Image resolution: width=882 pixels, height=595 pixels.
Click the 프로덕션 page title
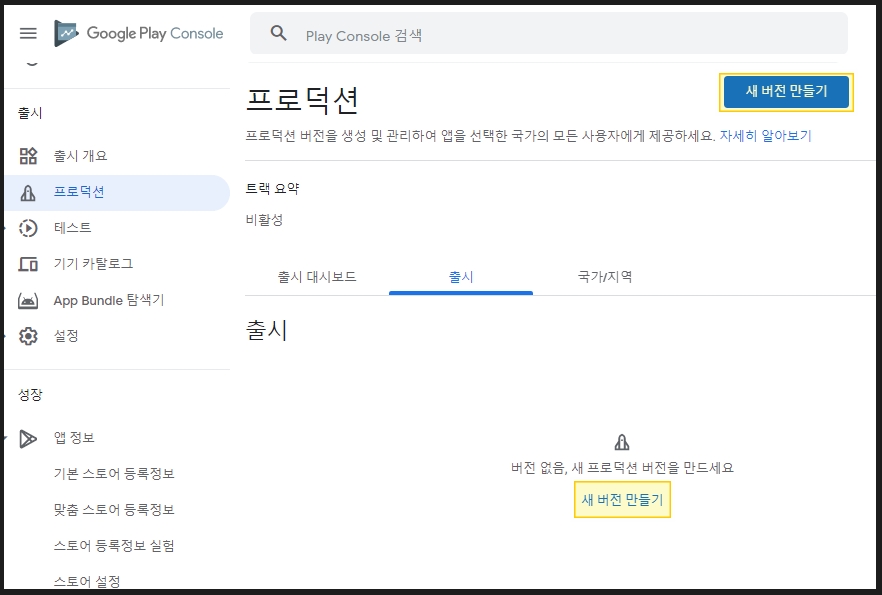[x=303, y=100]
